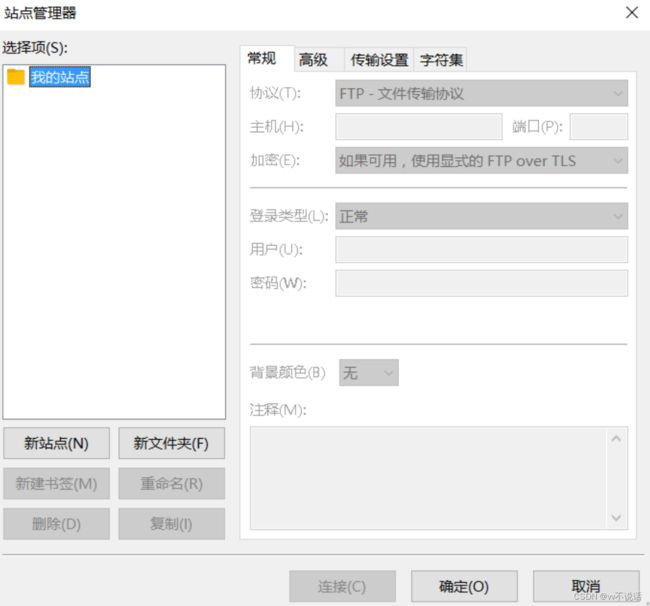Open the 高级 tab
650x606 pixels.
click(x=319, y=60)
